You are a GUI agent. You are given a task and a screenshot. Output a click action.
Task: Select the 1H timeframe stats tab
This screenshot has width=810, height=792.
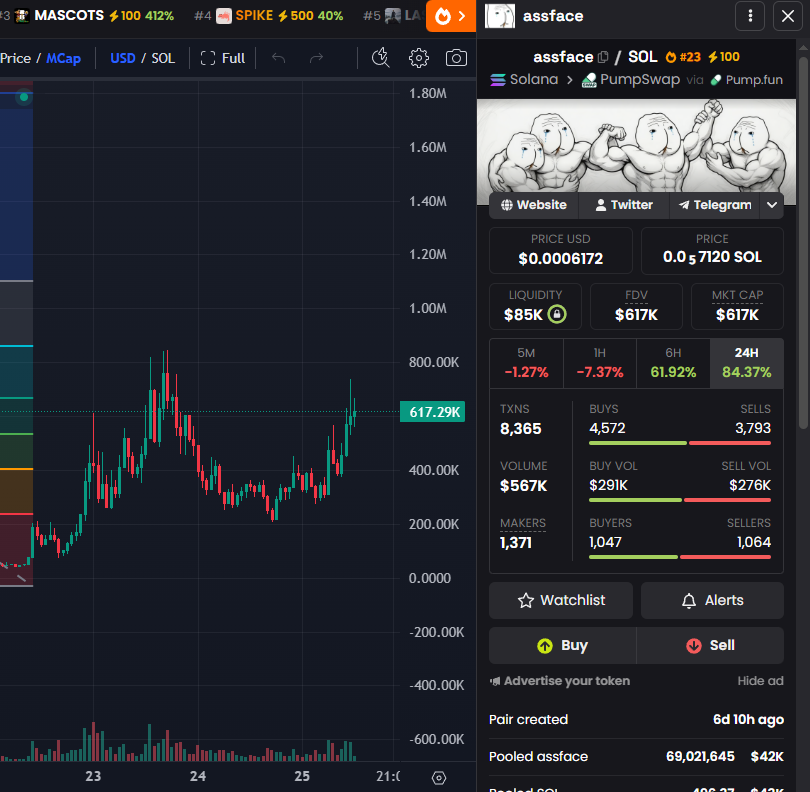(x=600, y=363)
